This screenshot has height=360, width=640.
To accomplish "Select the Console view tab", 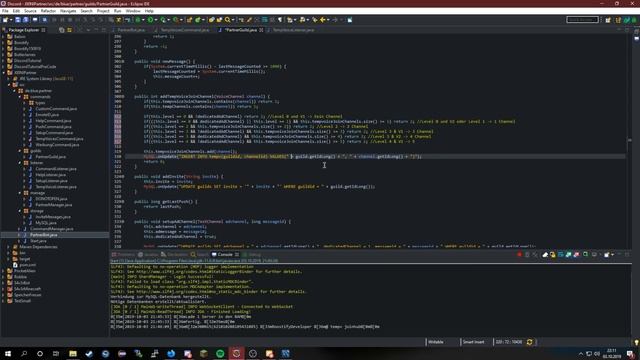I will [224, 254].
